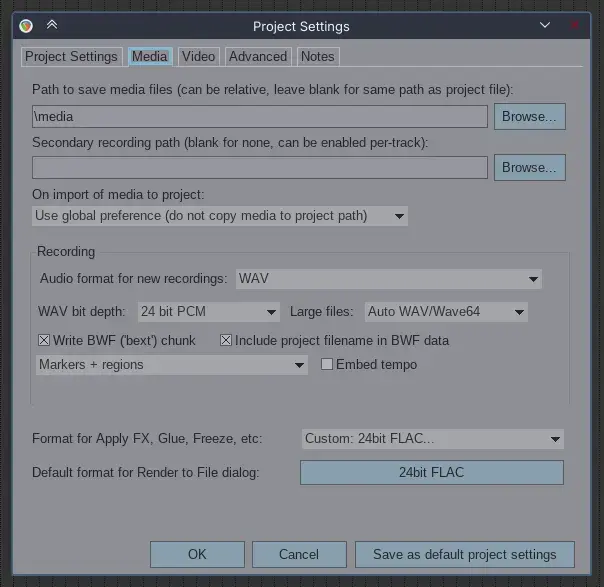Open the Audio format for new recordings dropdown
This screenshot has width=604, height=587.
(388, 278)
